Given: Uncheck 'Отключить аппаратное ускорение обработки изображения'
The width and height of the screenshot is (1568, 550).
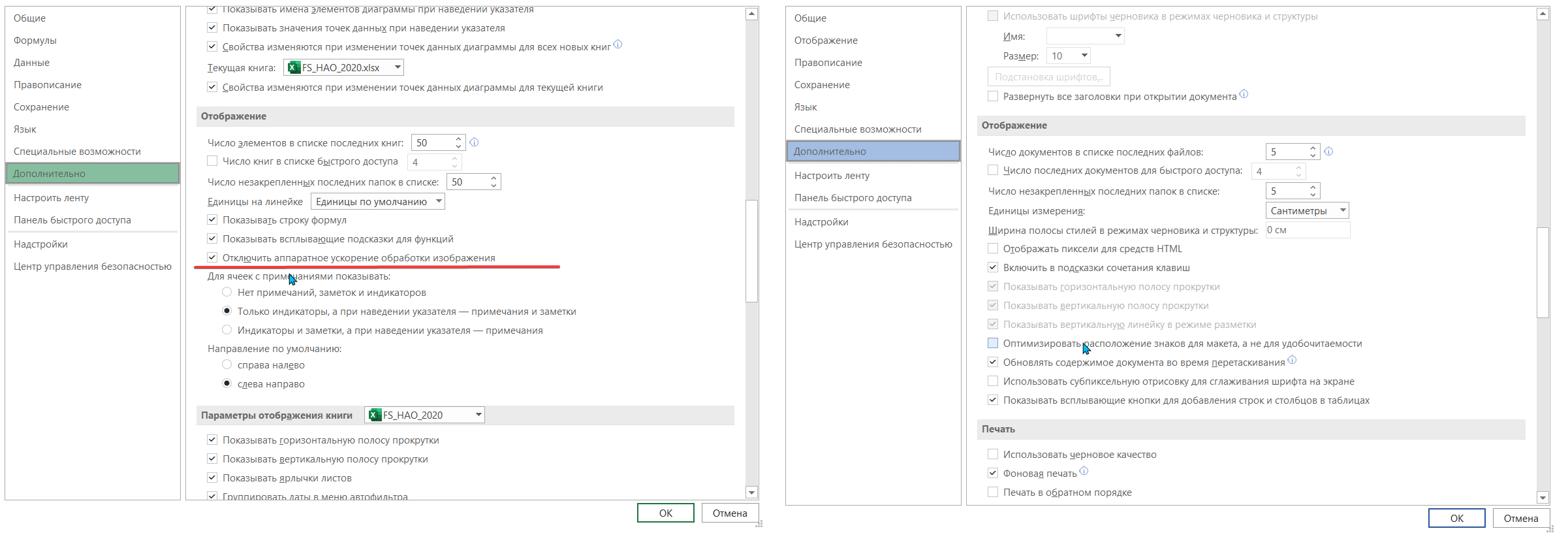Looking at the screenshot, I should click(x=212, y=257).
